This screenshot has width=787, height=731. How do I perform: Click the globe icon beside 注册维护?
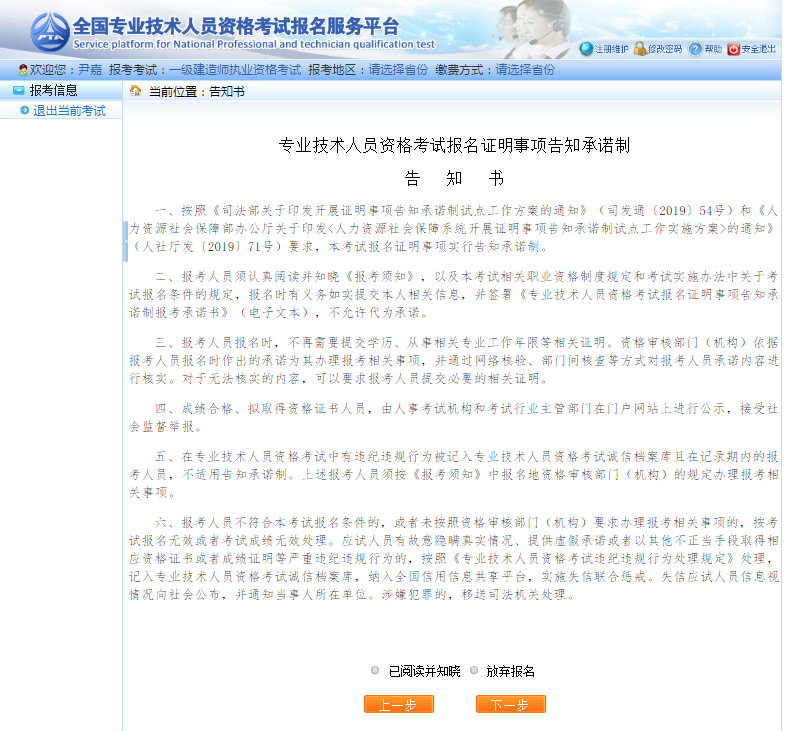click(x=586, y=49)
